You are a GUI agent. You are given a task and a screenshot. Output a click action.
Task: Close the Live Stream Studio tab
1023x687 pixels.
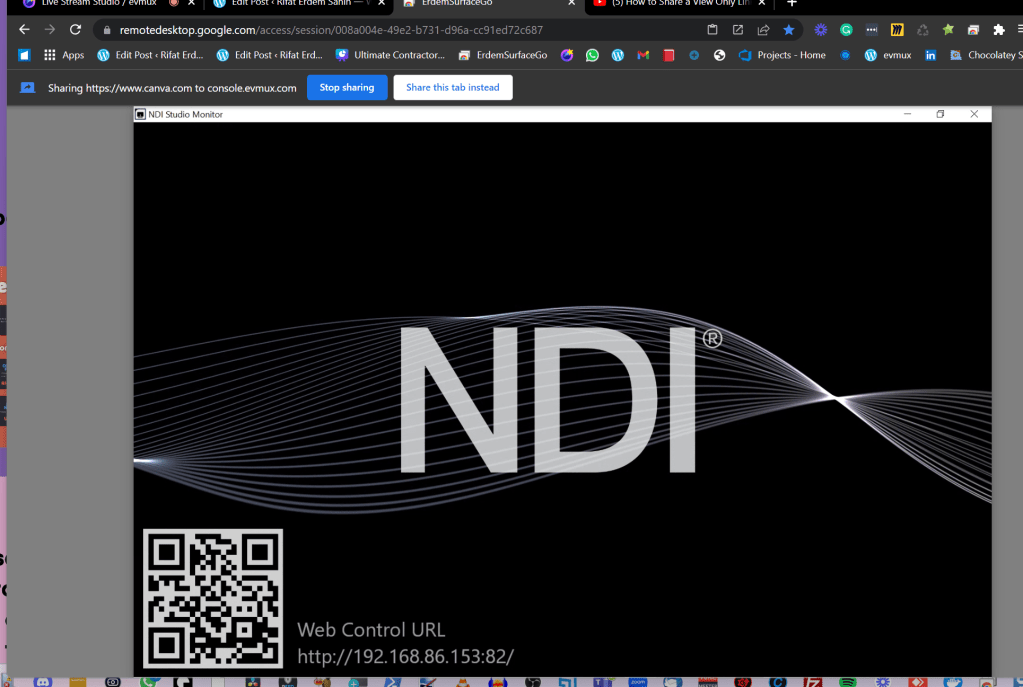click(x=191, y=3)
